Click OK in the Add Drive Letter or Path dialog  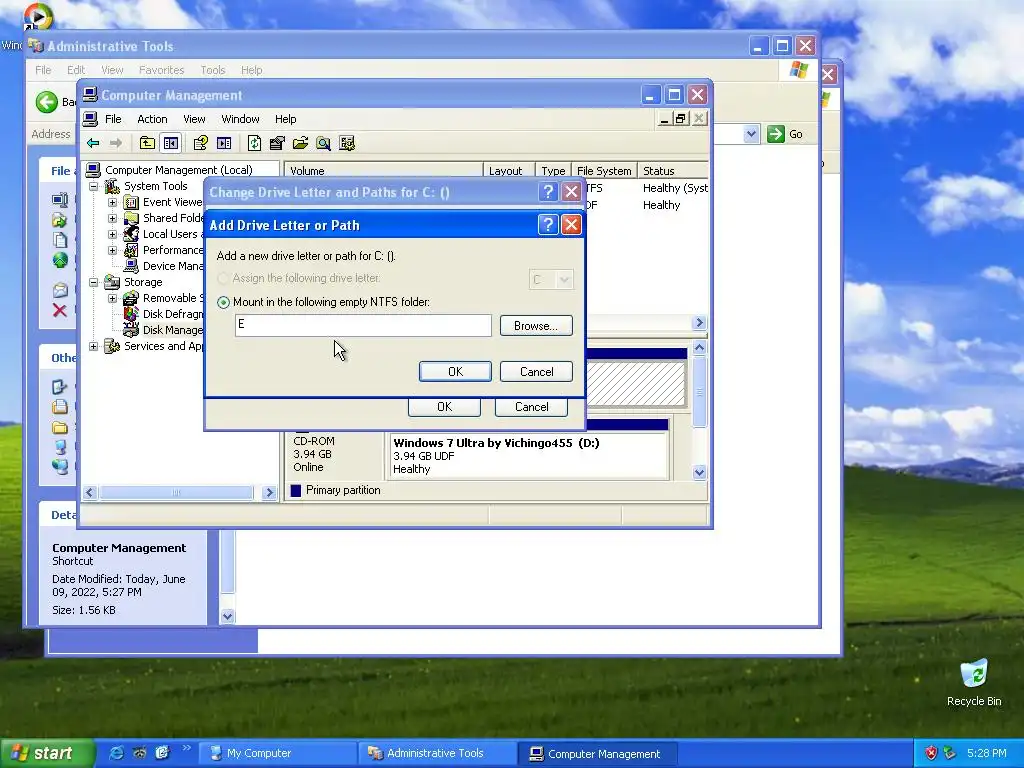(x=455, y=372)
